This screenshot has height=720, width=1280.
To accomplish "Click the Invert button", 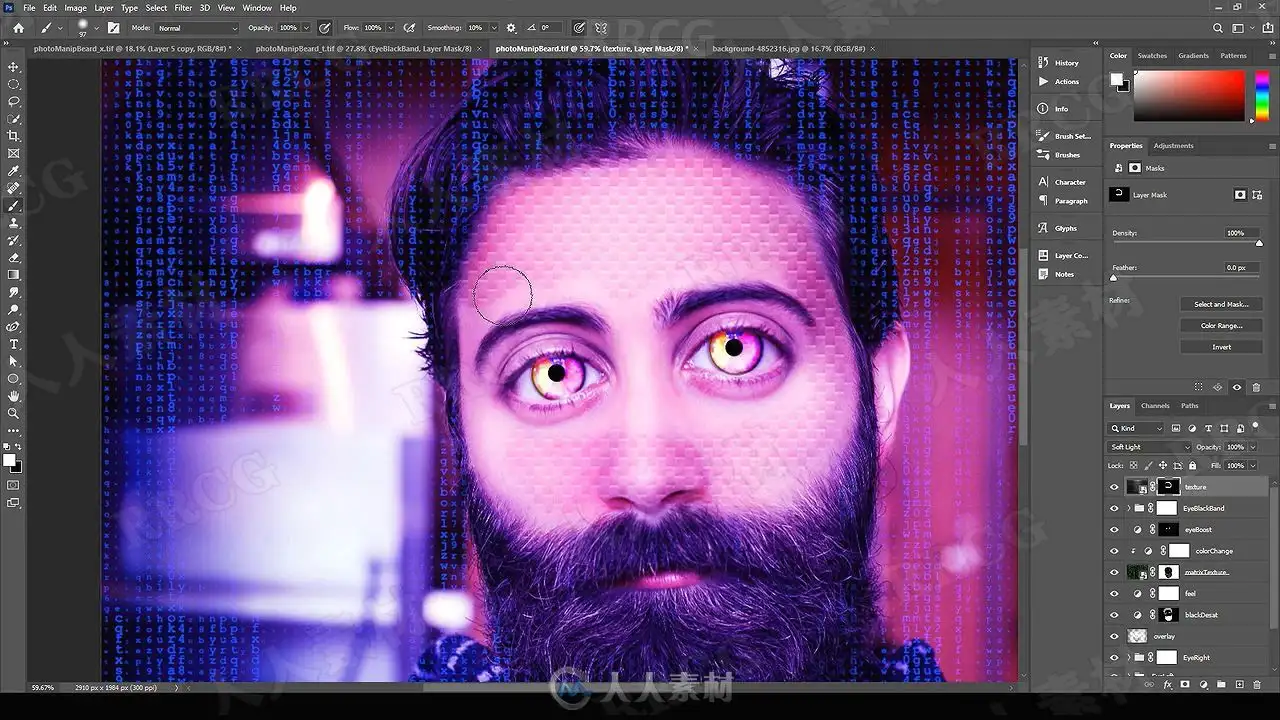I will pos(1221,347).
